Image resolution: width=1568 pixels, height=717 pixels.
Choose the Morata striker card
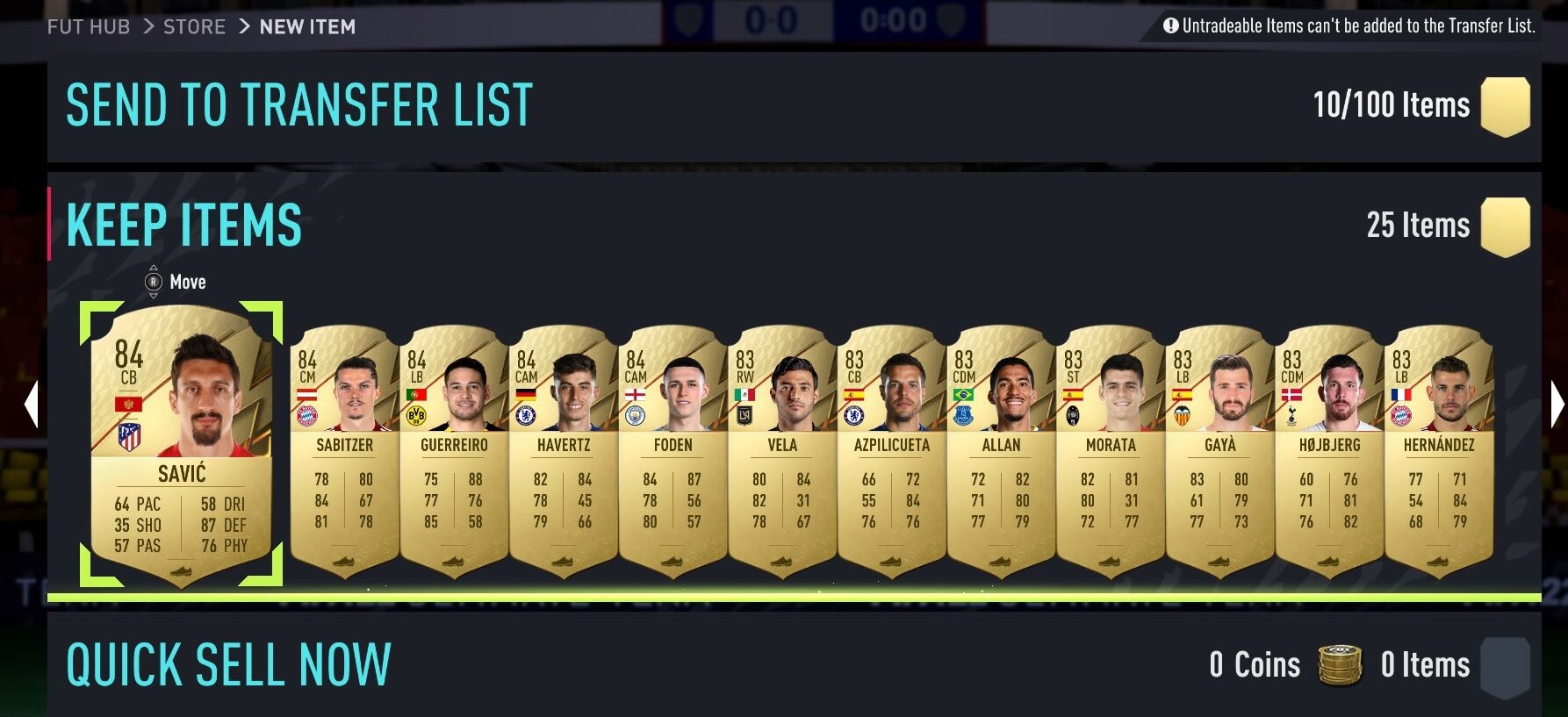tap(1111, 451)
